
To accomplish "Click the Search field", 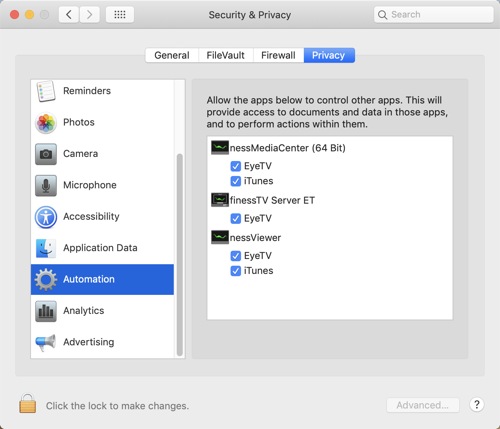I will [x=433, y=15].
